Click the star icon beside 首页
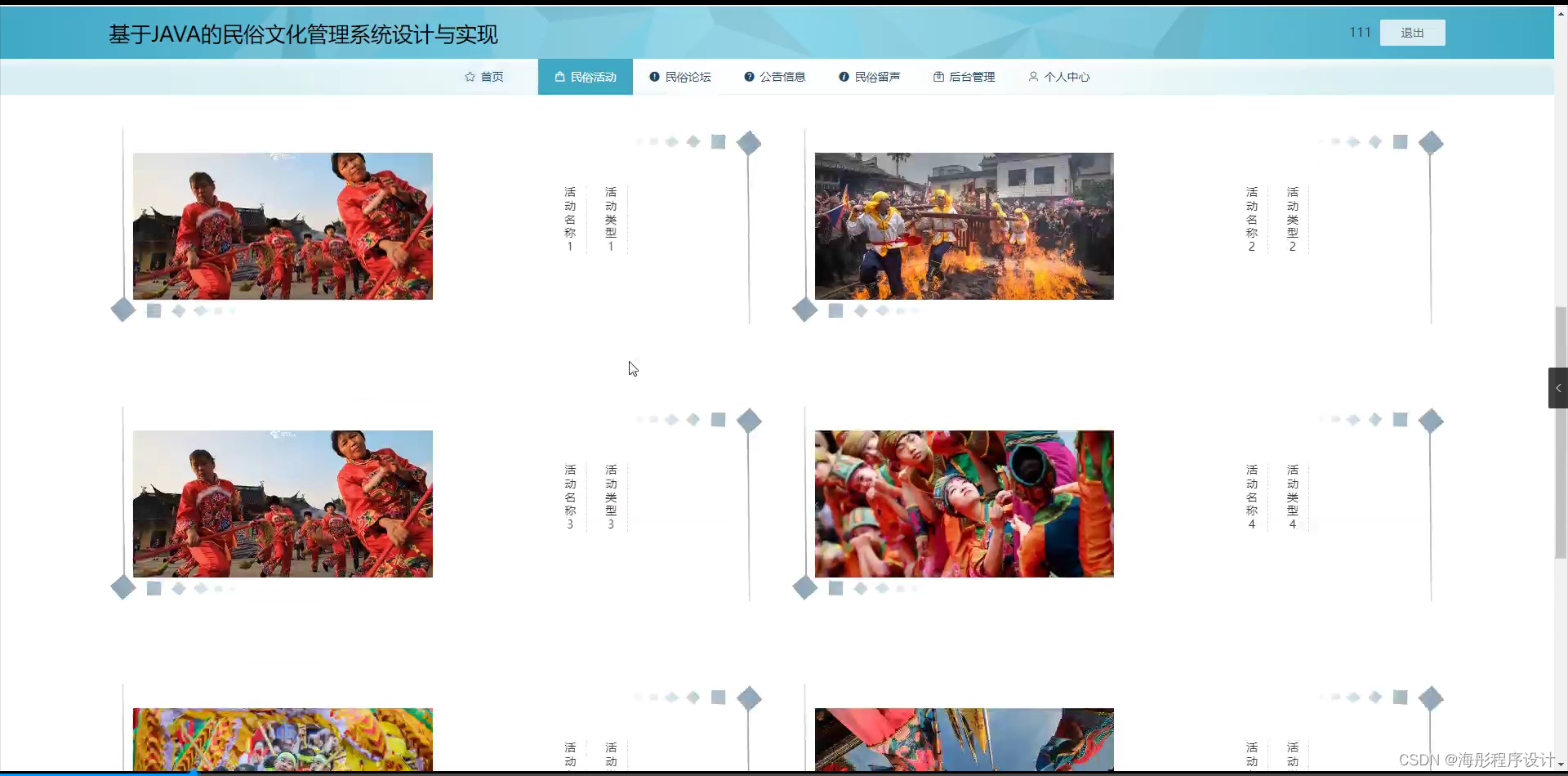The image size is (1568, 776). click(470, 77)
